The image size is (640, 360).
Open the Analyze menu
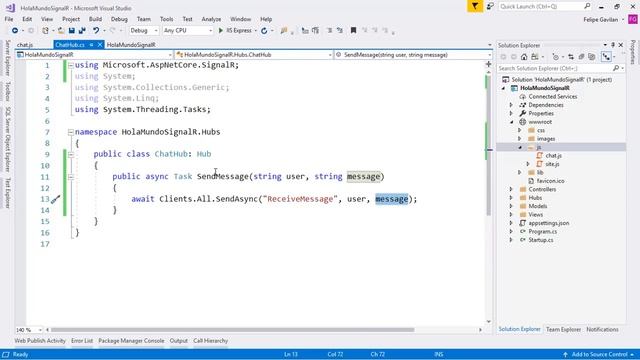(x=211, y=19)
